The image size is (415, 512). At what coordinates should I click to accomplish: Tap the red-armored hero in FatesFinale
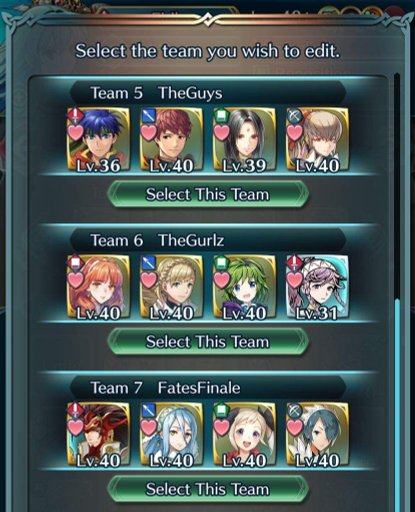tap(98, 434)
